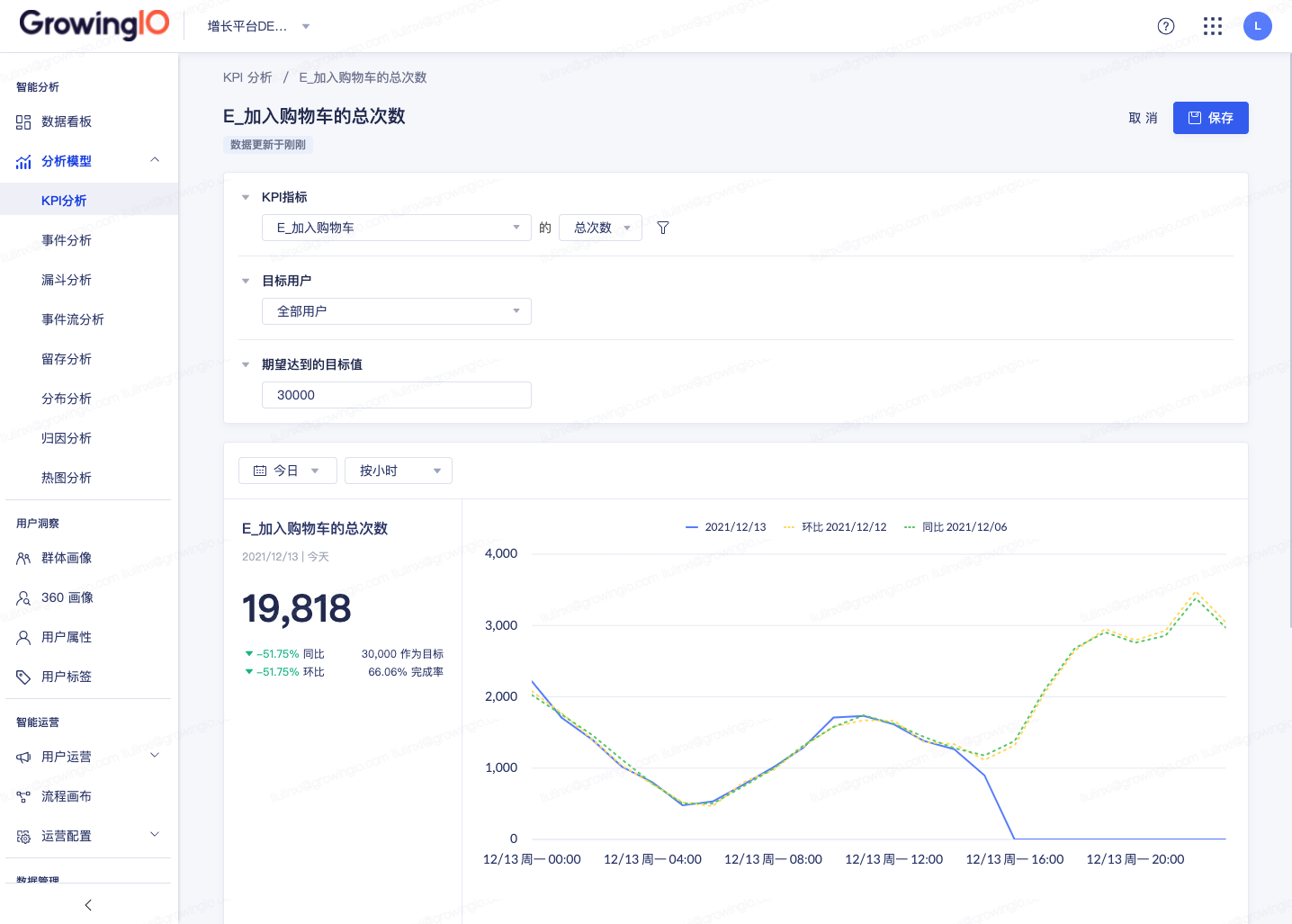Click the 分析模型 chart icon
This screenshot has width=1292, height=924.
(23, 162)
